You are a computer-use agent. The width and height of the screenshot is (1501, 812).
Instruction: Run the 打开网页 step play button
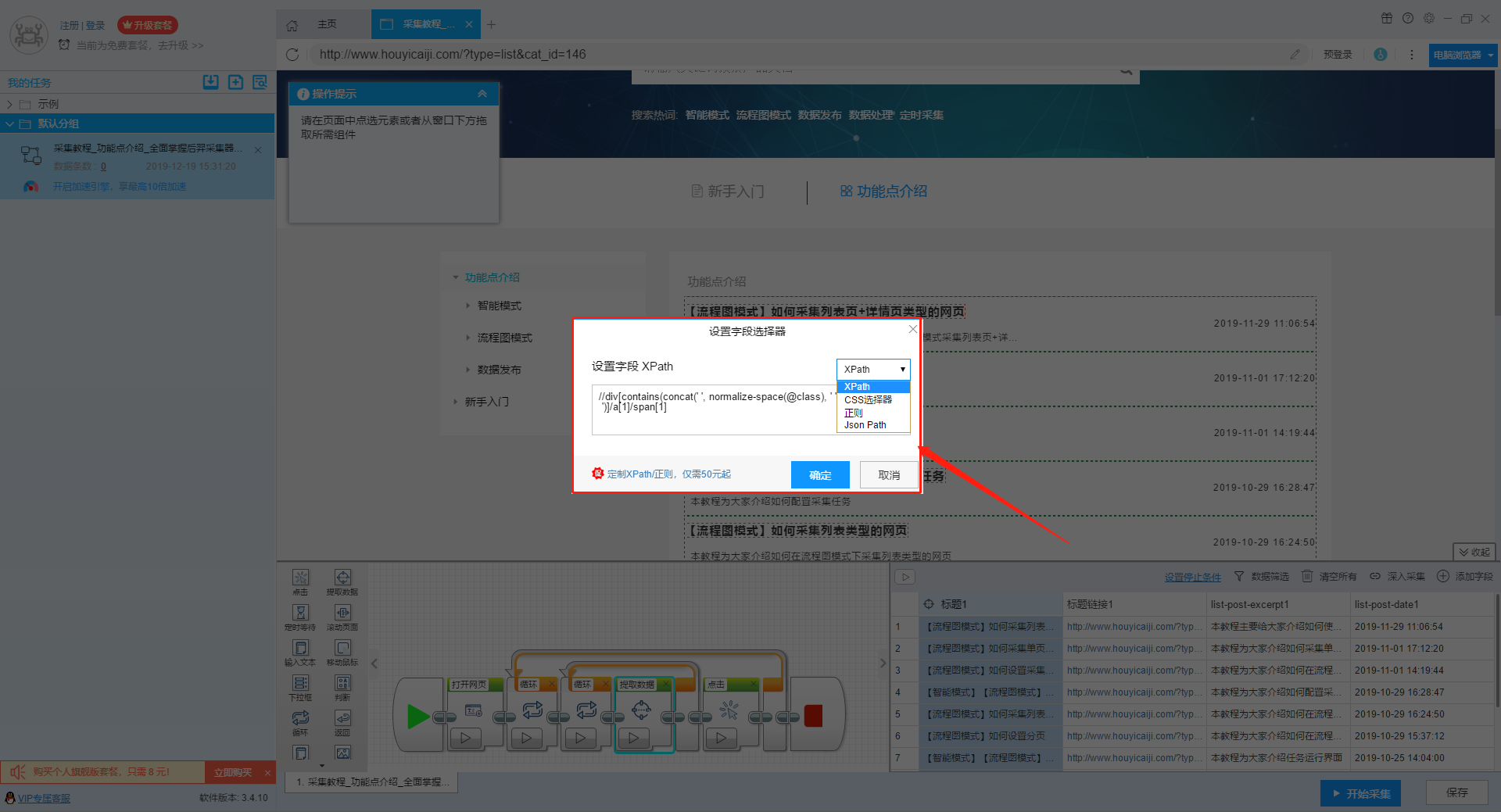(x=466, y=738)
